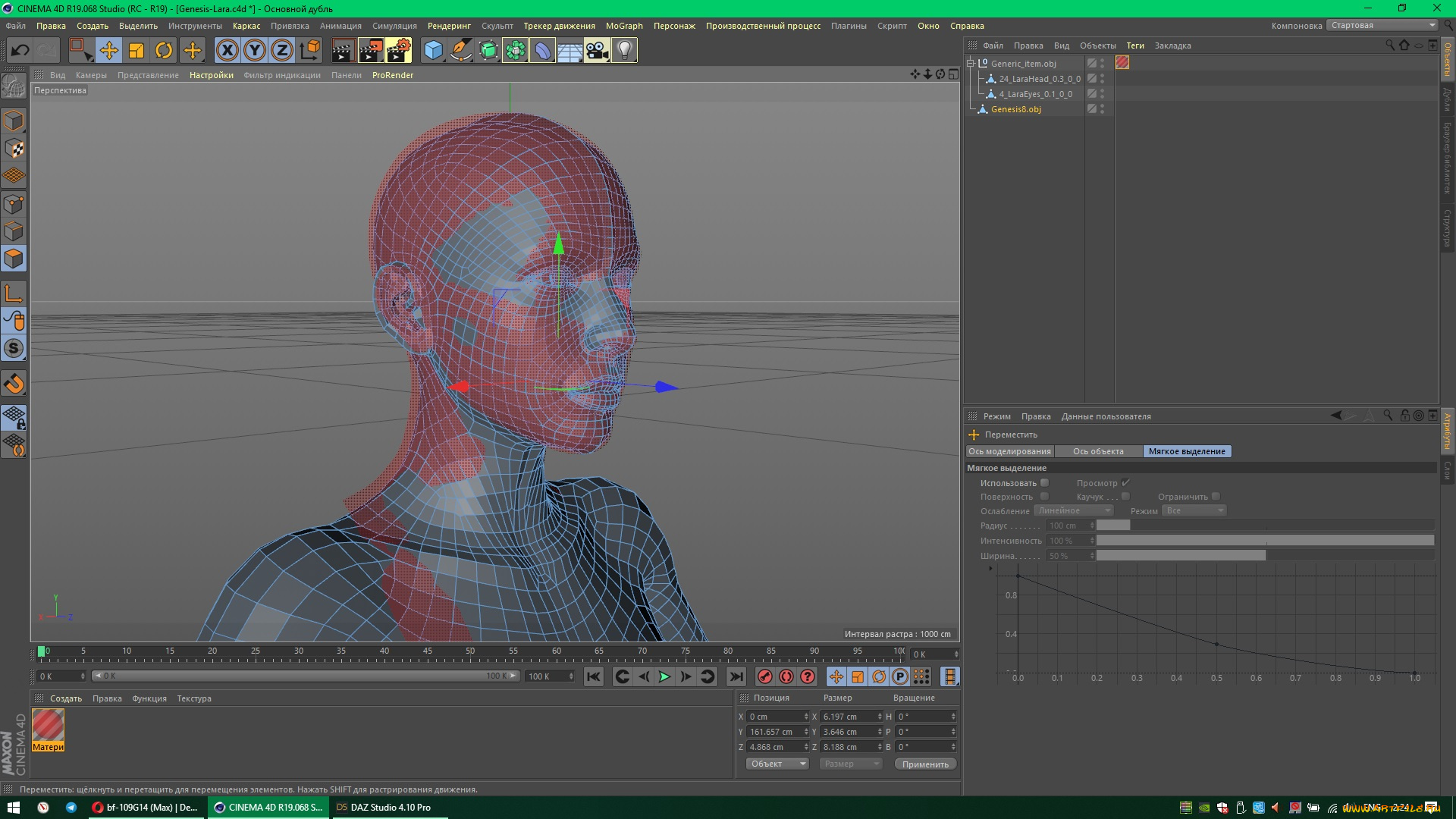Open the MoGraph menu
This screenshot has height=819, width=1456.
point(623,26)
